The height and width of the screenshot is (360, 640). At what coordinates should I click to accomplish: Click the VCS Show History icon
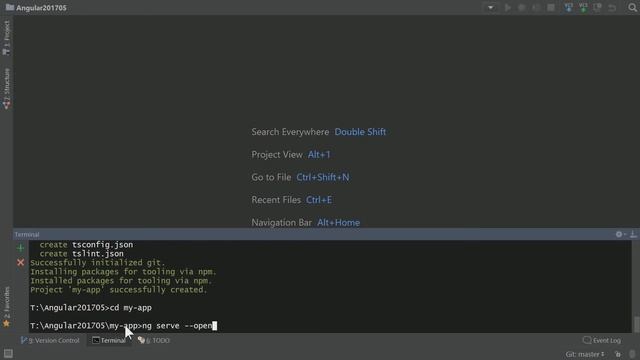pos(598,7)
